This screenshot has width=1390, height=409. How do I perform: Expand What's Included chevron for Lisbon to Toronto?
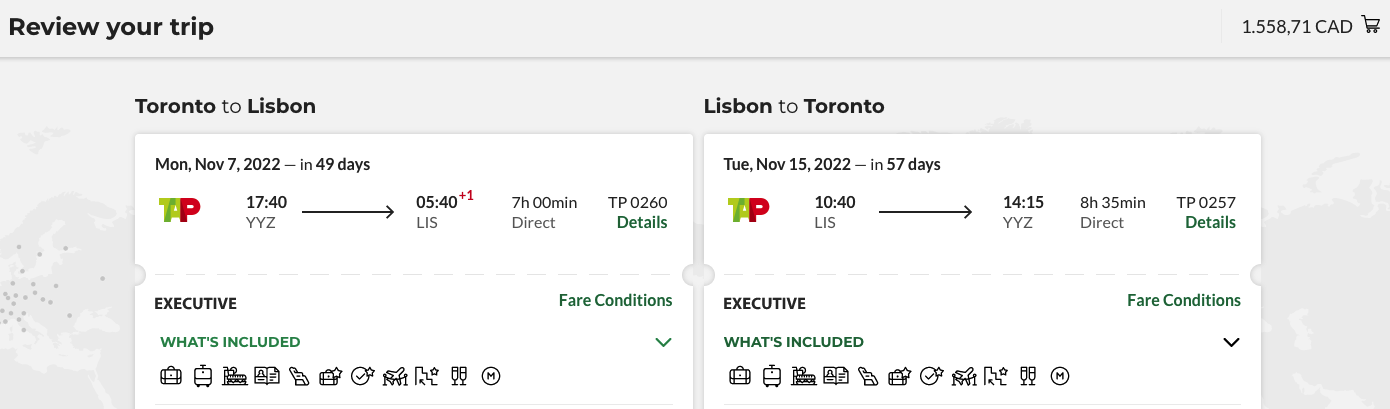[x=1231, y=342]
